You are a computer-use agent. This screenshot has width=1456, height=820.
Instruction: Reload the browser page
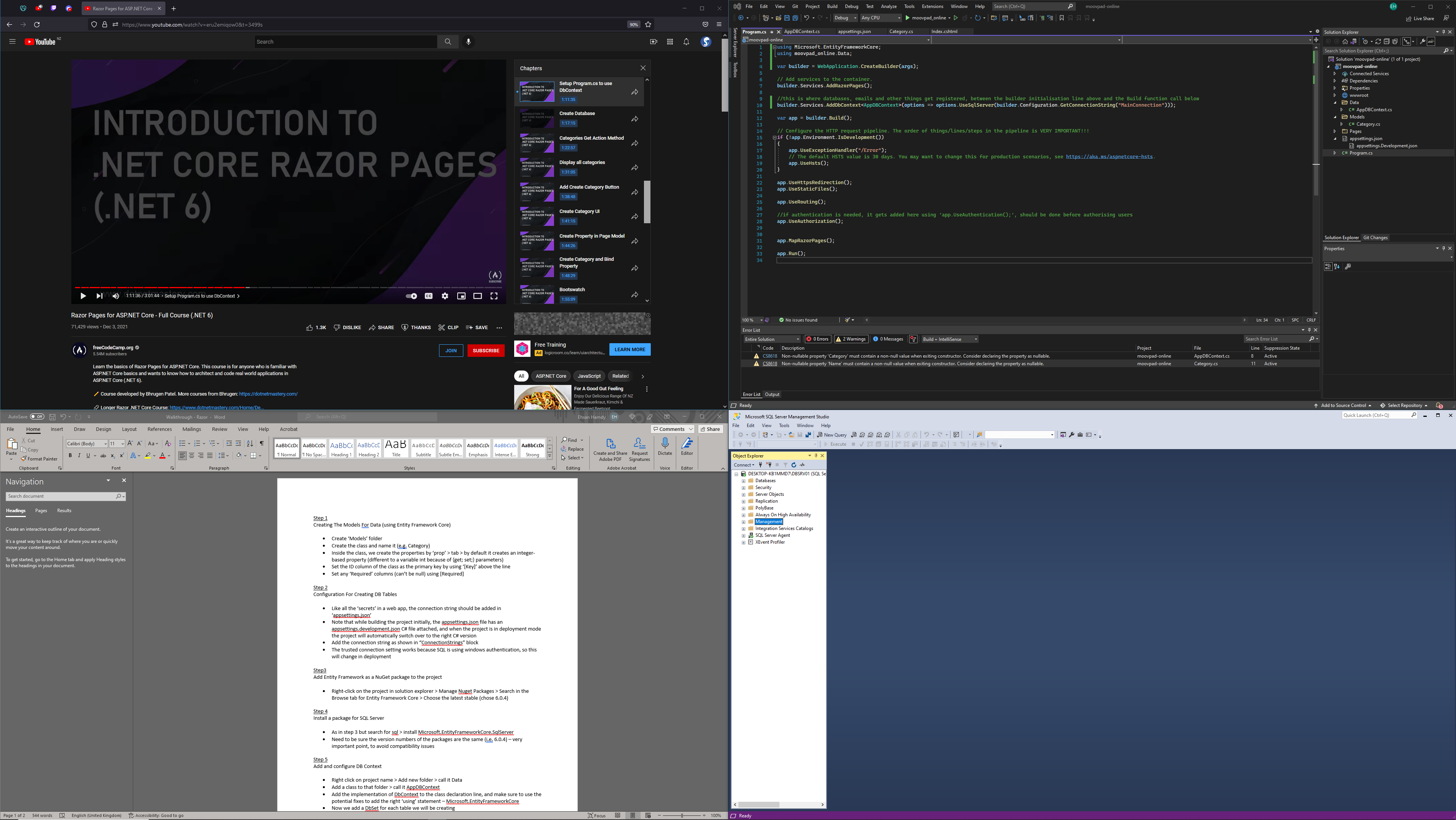pyautogui.click(x=37, y=24)
